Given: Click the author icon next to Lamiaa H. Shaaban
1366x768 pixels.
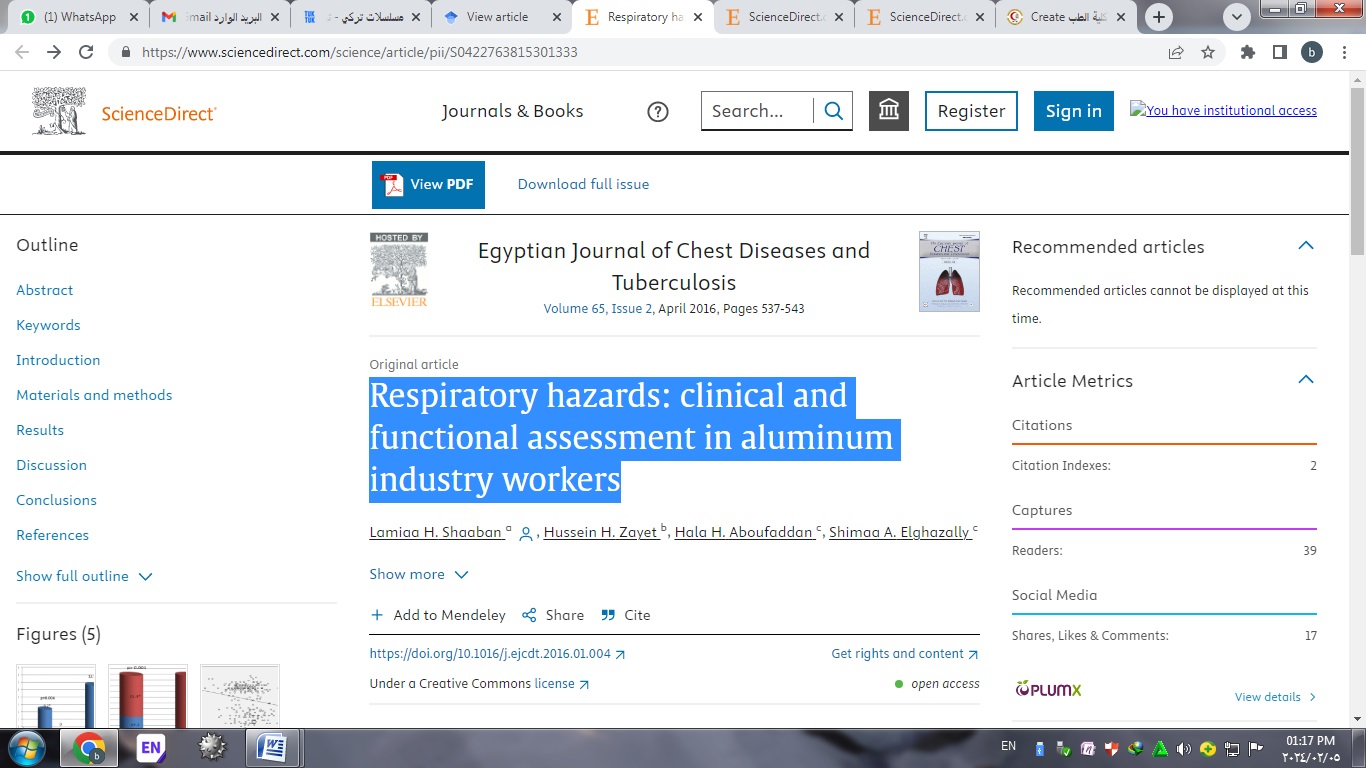Looking at the screenshot, I should pyautogui.click(x=526, y=533).
